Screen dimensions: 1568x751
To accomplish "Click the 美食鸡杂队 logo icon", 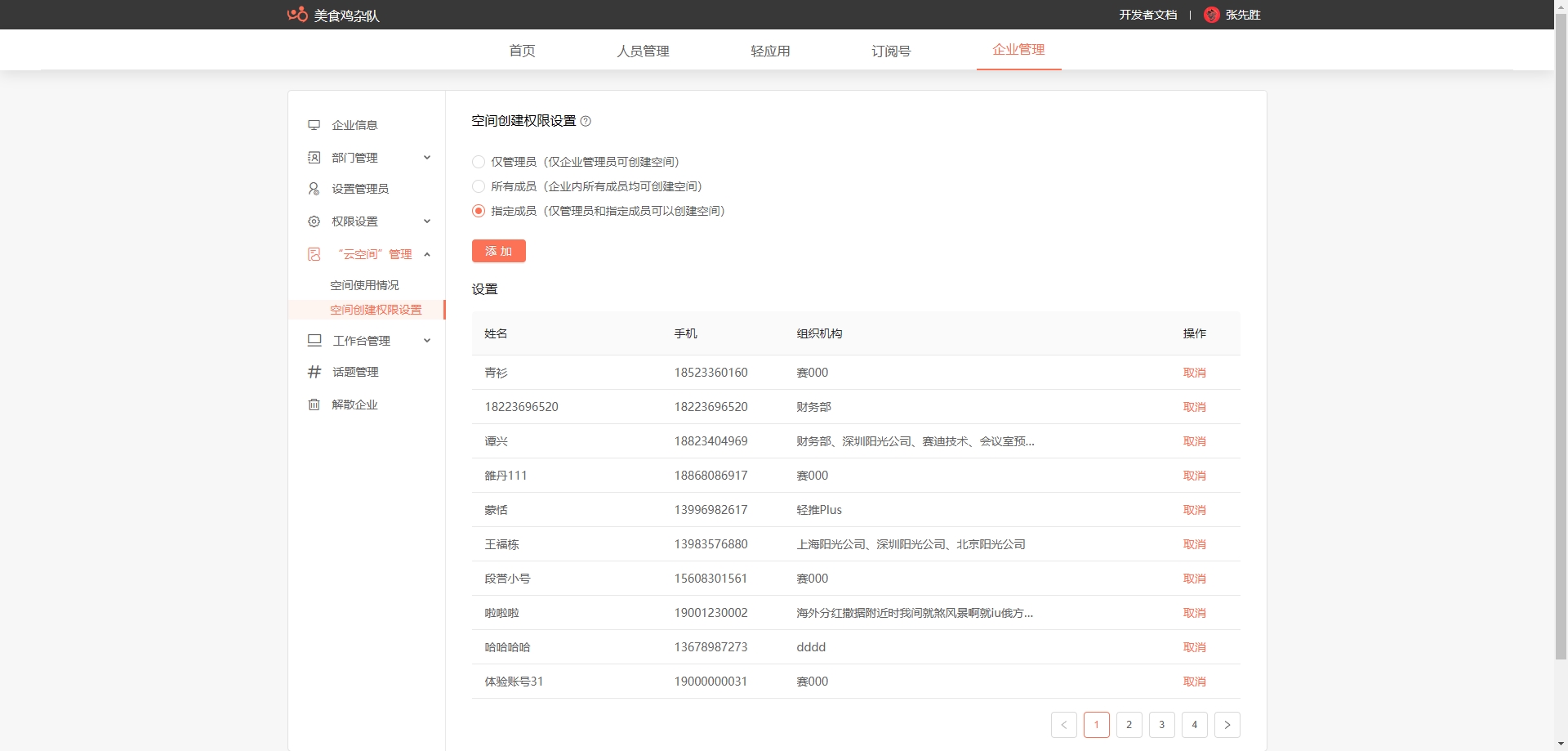I will [297, 15].
